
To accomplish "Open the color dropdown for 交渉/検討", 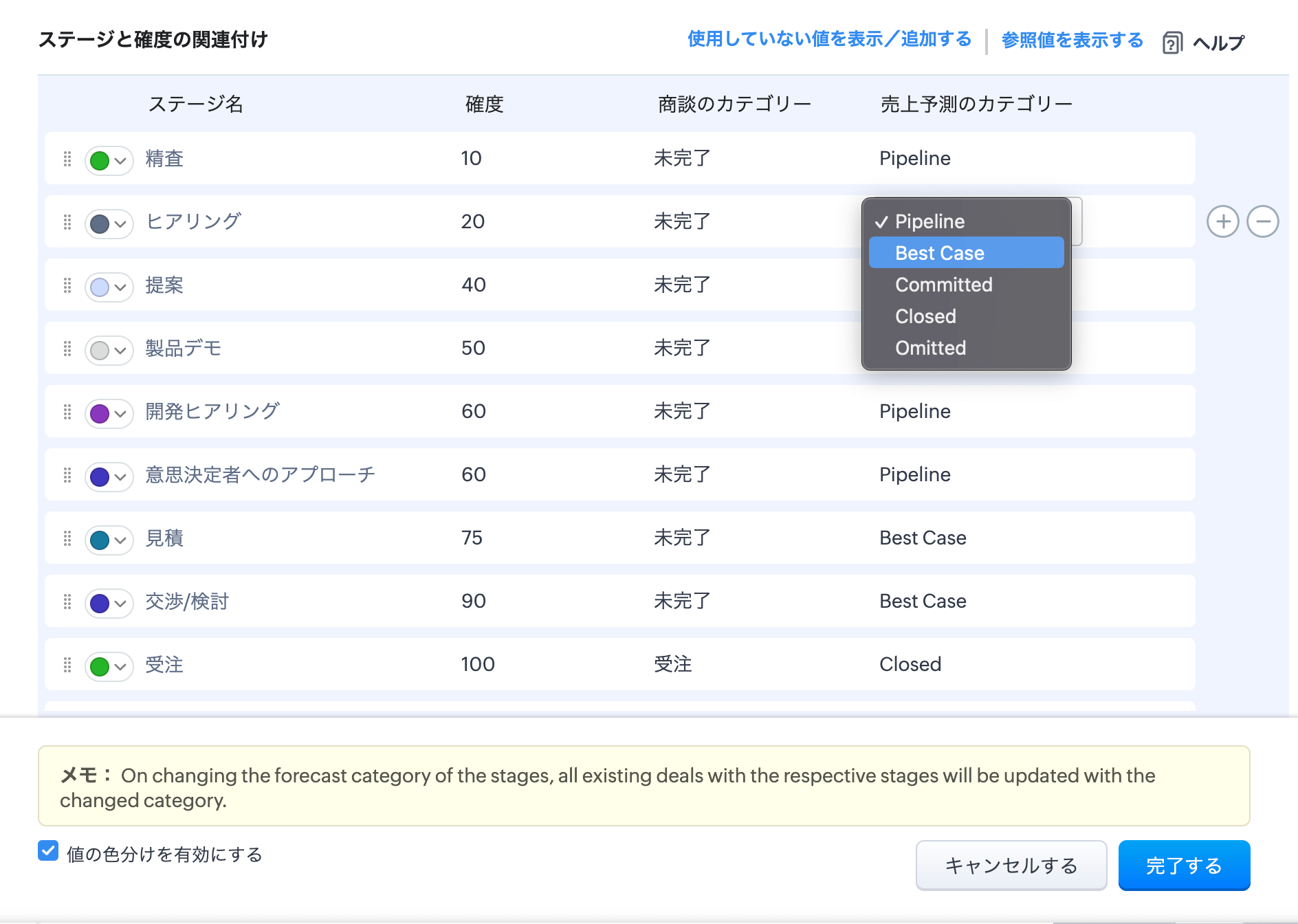I will click(x=109, y=603).
